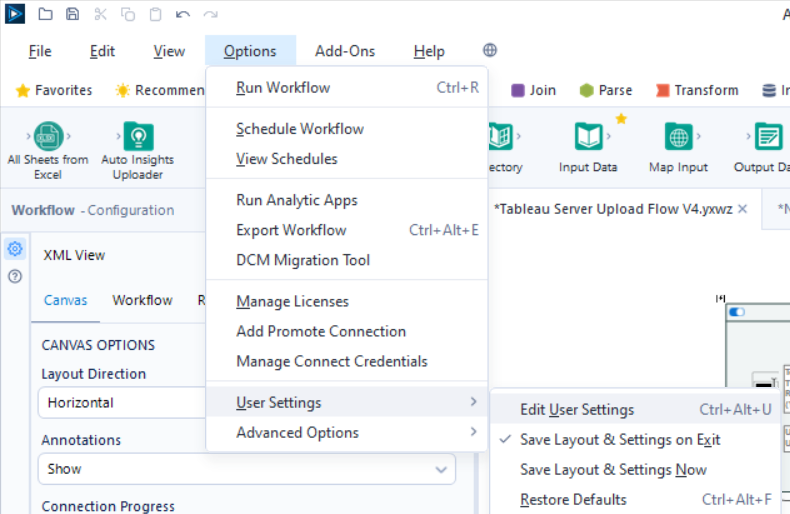Switch to the Workflow configuration tab
This screenshot has height=514, width=790.
pos(143,300)
